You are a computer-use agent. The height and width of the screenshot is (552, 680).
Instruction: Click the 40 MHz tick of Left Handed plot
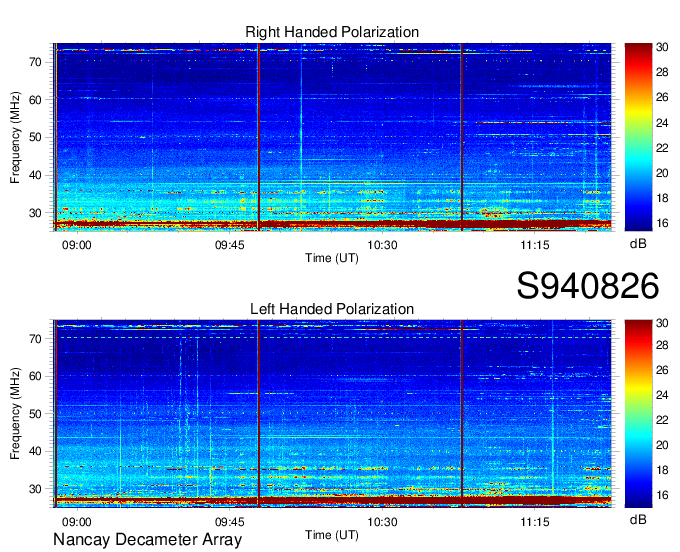(36, 452)
